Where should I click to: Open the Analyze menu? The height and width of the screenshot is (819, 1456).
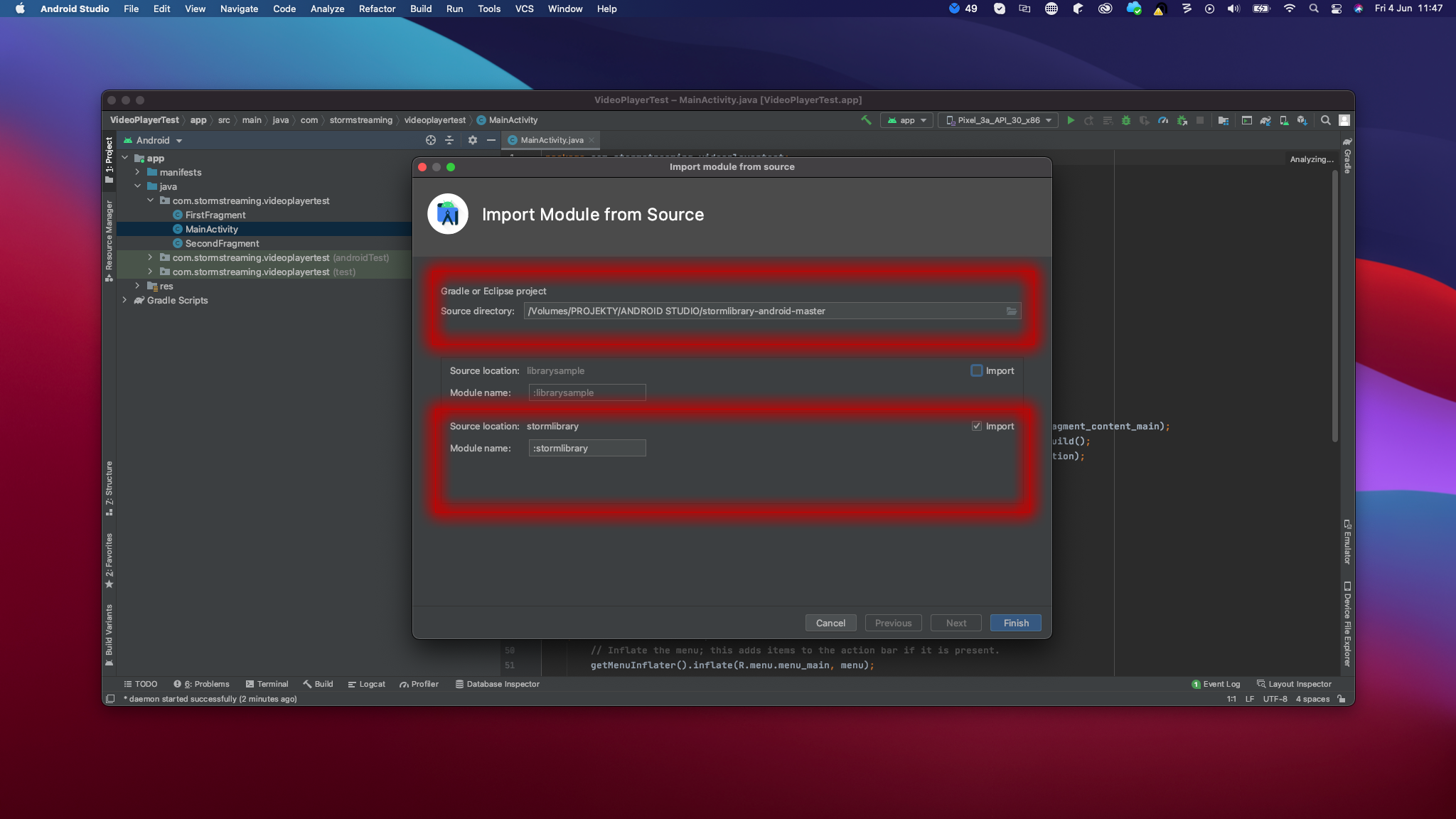(327, 9)
